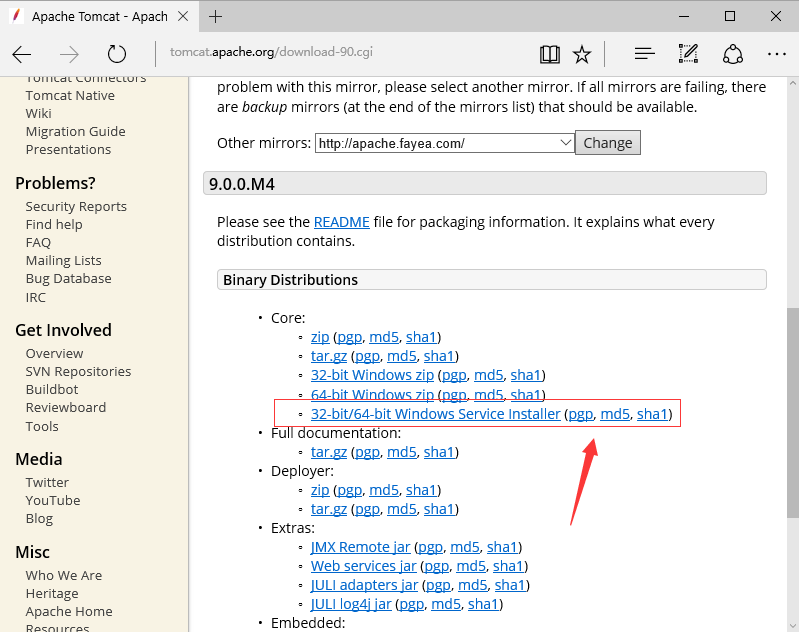The image size is (799, 632).
Task: Open sha1 for Core tar.gz
Action: click(x=439, y=356)
